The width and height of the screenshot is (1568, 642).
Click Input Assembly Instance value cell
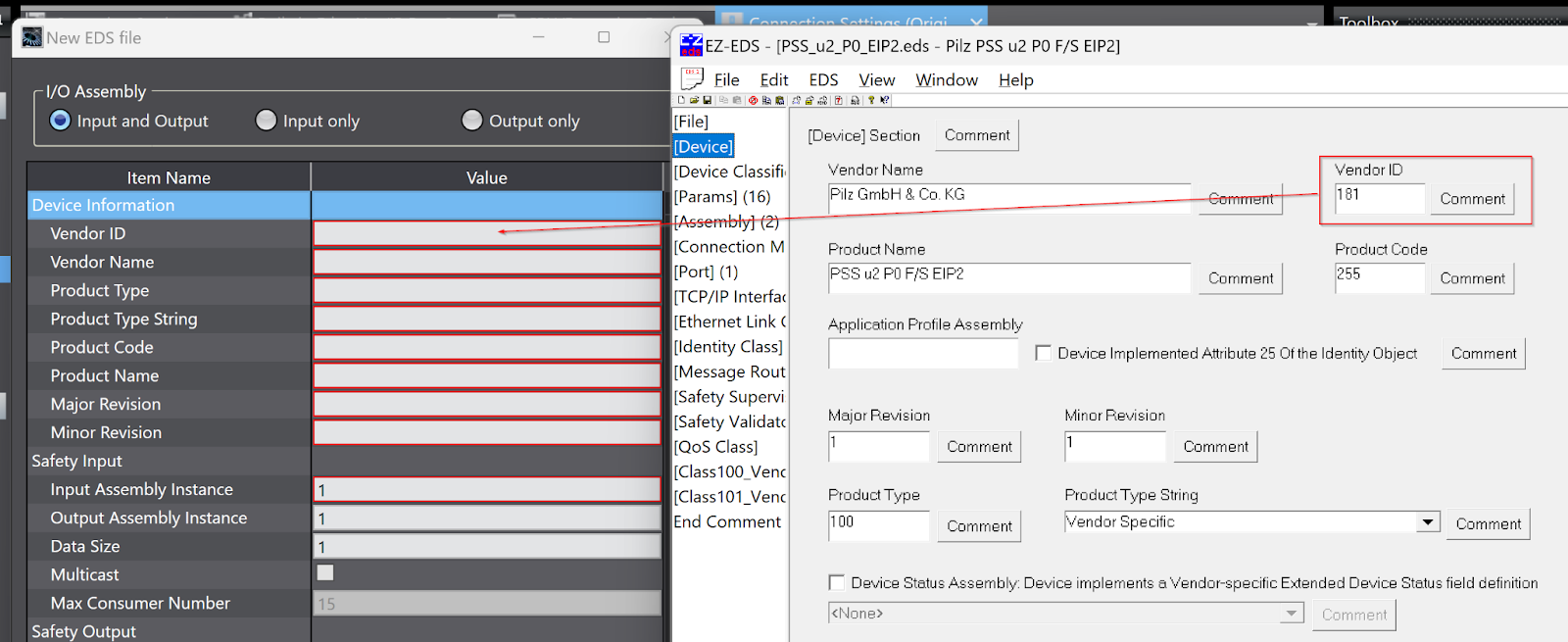point(487,489)
